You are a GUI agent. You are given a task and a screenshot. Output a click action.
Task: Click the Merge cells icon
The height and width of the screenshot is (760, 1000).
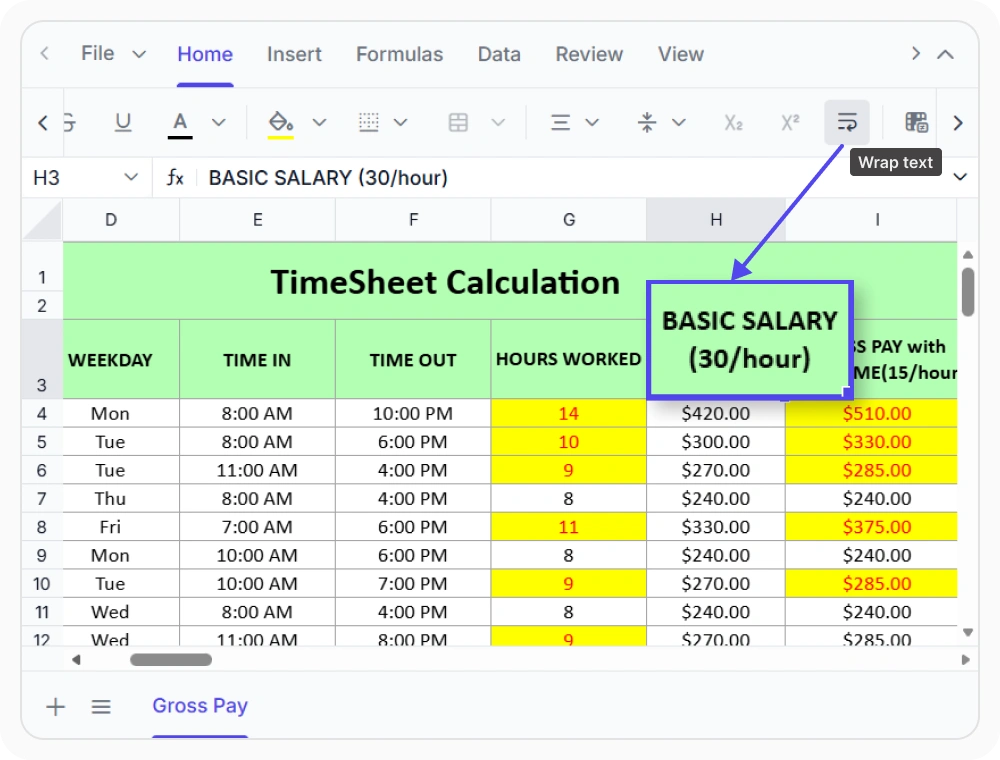[x=458, y=122]
